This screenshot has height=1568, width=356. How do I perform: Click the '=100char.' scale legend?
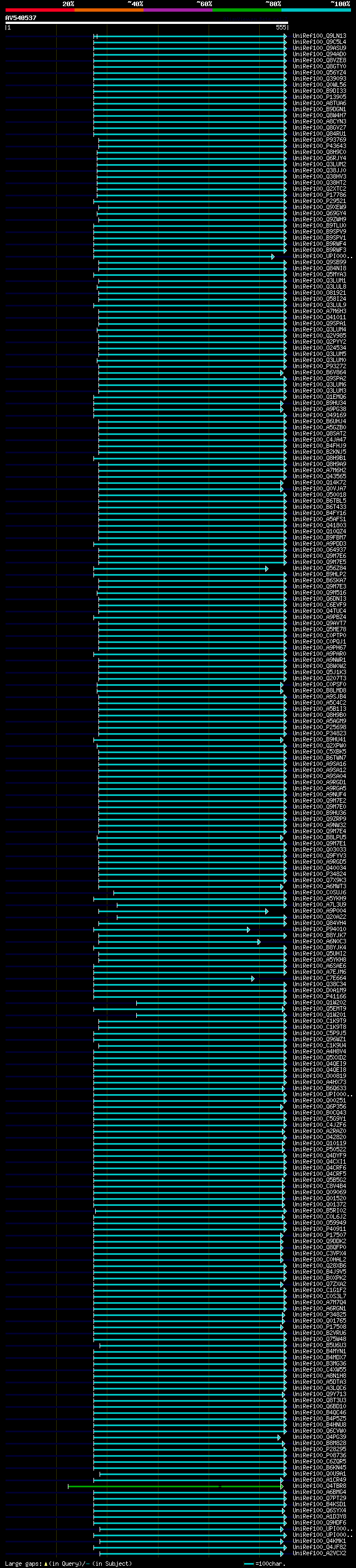(269, 1563)
